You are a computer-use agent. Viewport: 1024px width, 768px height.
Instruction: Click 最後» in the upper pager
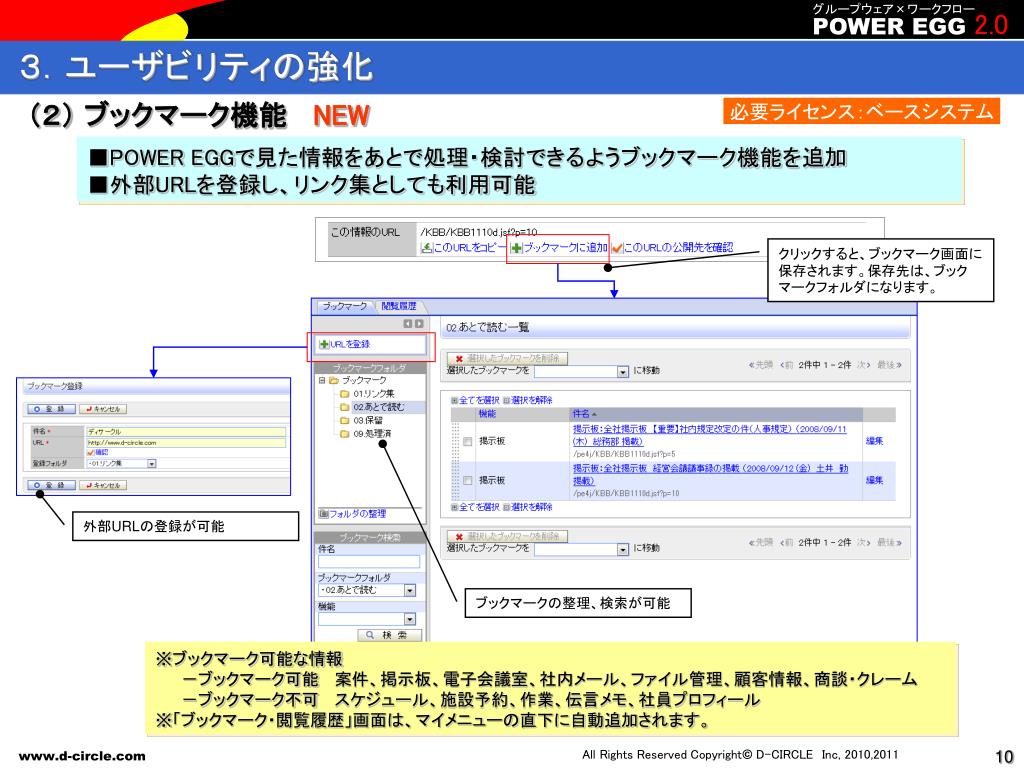889,365
